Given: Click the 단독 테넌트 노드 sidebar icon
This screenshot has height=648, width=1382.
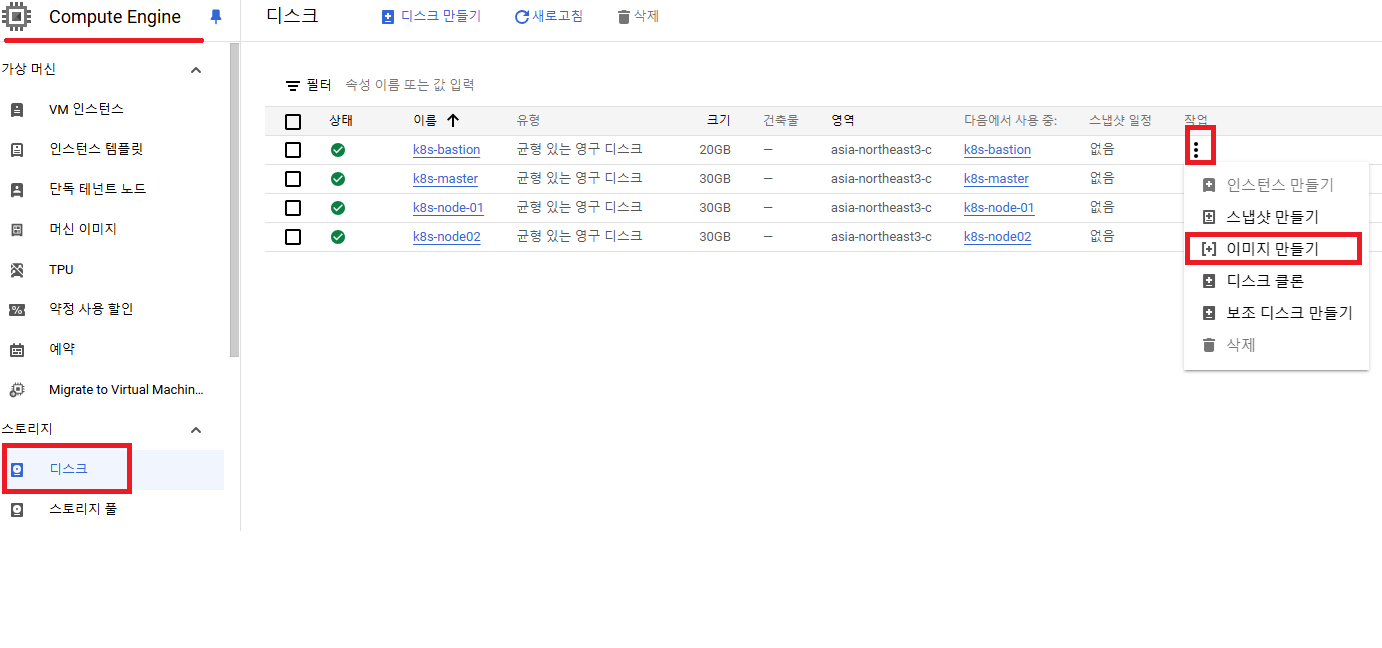Looking at the screenshot, I should click(16, 189).
